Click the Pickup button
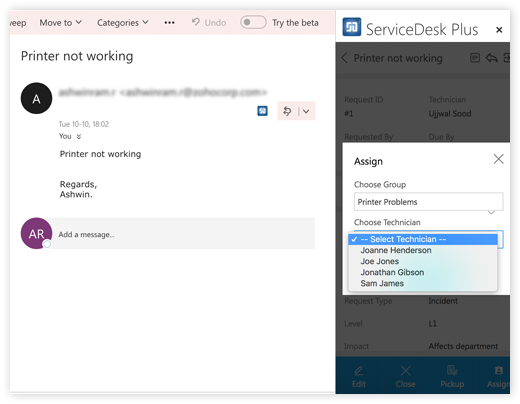Image resolution: width=520 pixels, height=404 pixels. pyautogui.click(x=452, y=377)
